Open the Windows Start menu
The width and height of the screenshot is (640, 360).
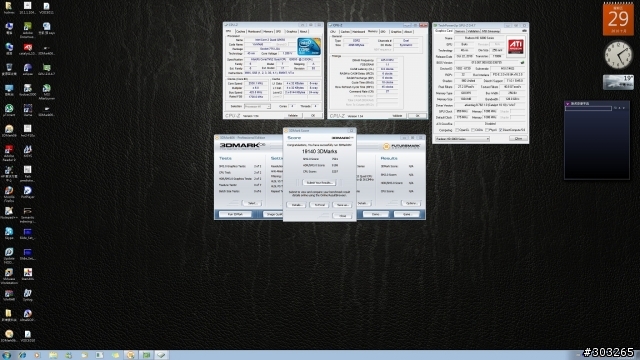click(6, 355)
